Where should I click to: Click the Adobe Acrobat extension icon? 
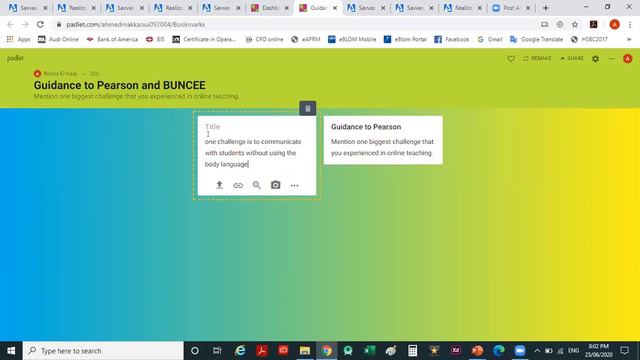593,24
